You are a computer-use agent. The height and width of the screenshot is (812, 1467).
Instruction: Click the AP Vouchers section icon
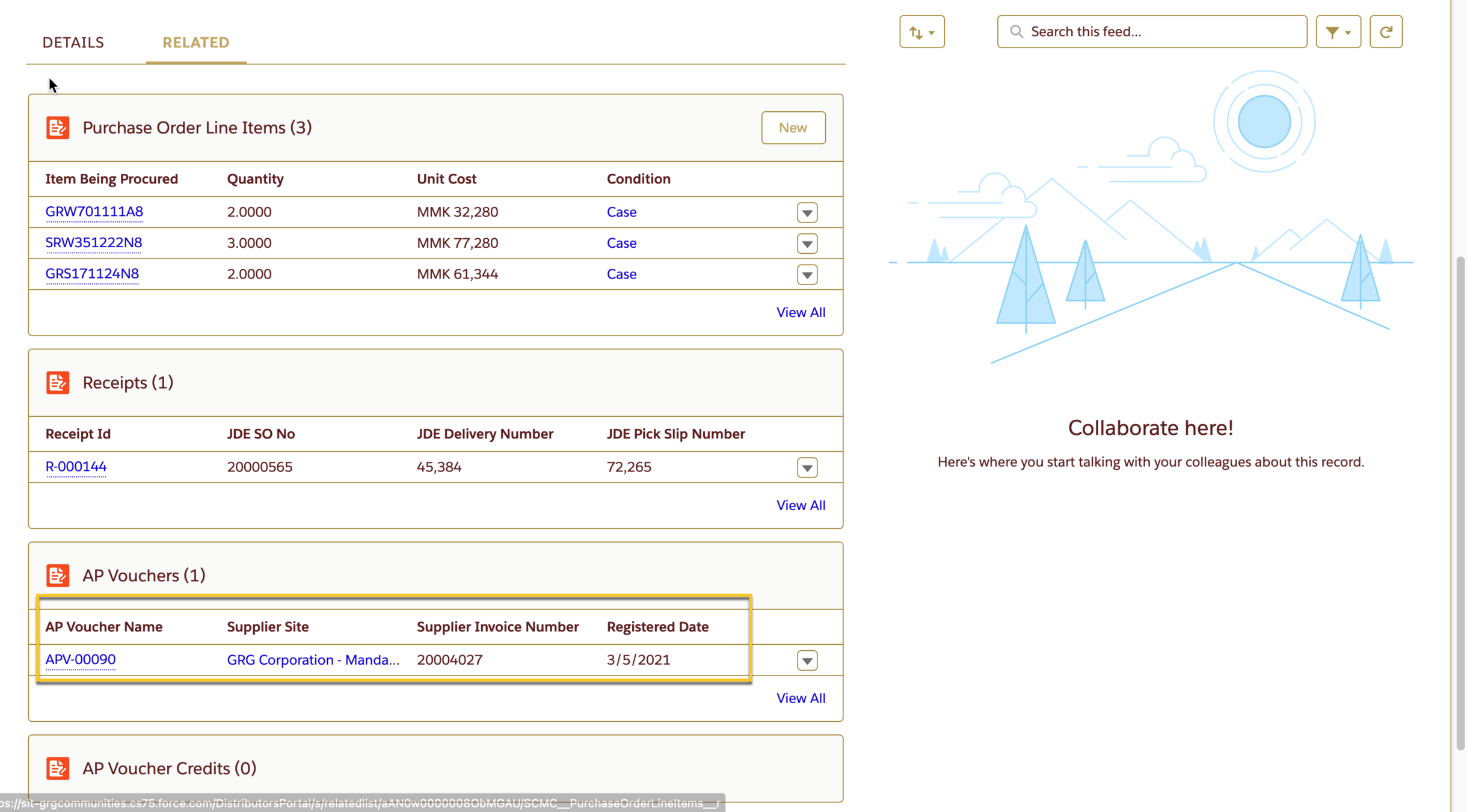pyautogui.click(x=58, y=576)
